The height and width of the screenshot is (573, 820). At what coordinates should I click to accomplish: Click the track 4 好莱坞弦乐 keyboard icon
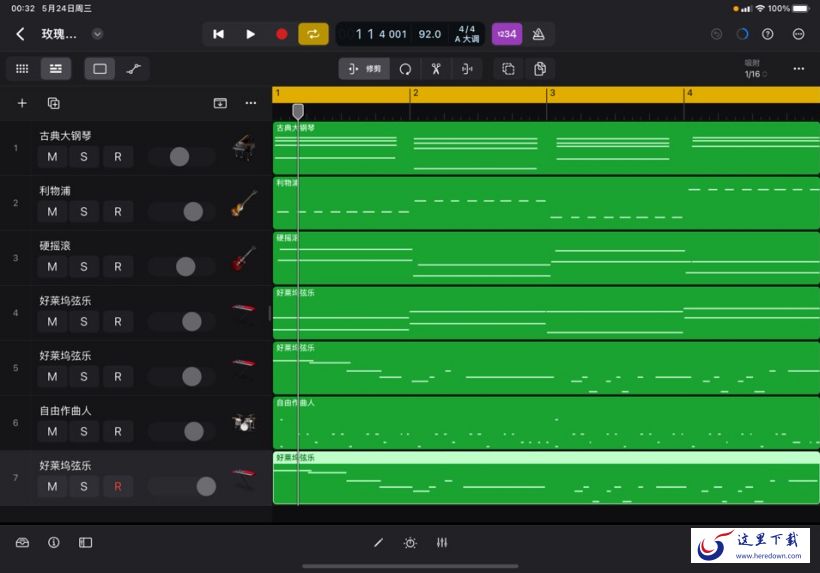[x=244, y=313]
